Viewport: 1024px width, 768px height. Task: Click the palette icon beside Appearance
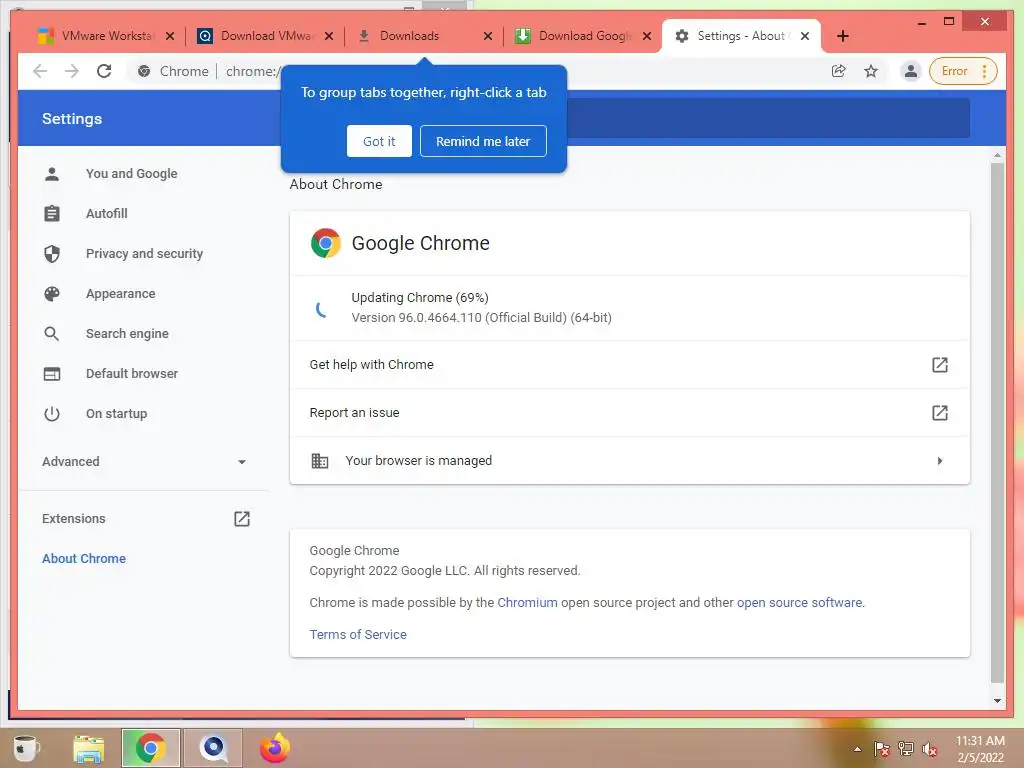pyautogui.click(x=52, y=294)
